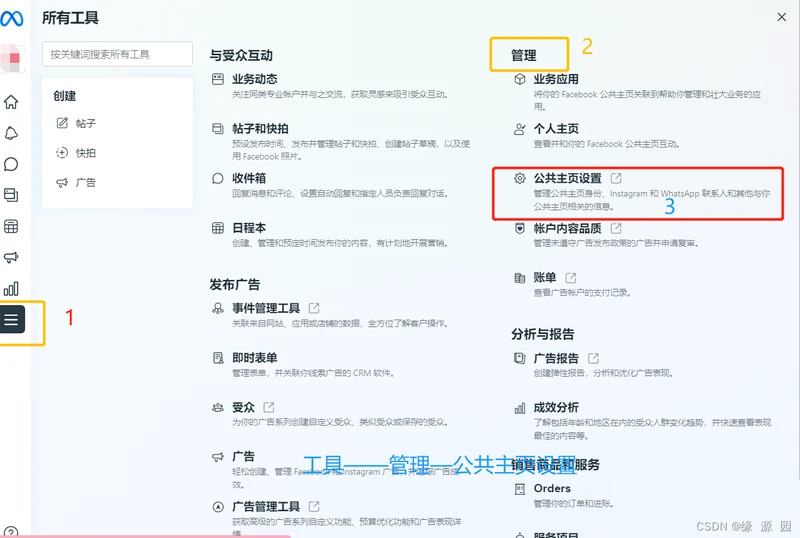Click the 日程本 calendar grid icon
Viewport: 800px width, 538px height.
(218, 228)
